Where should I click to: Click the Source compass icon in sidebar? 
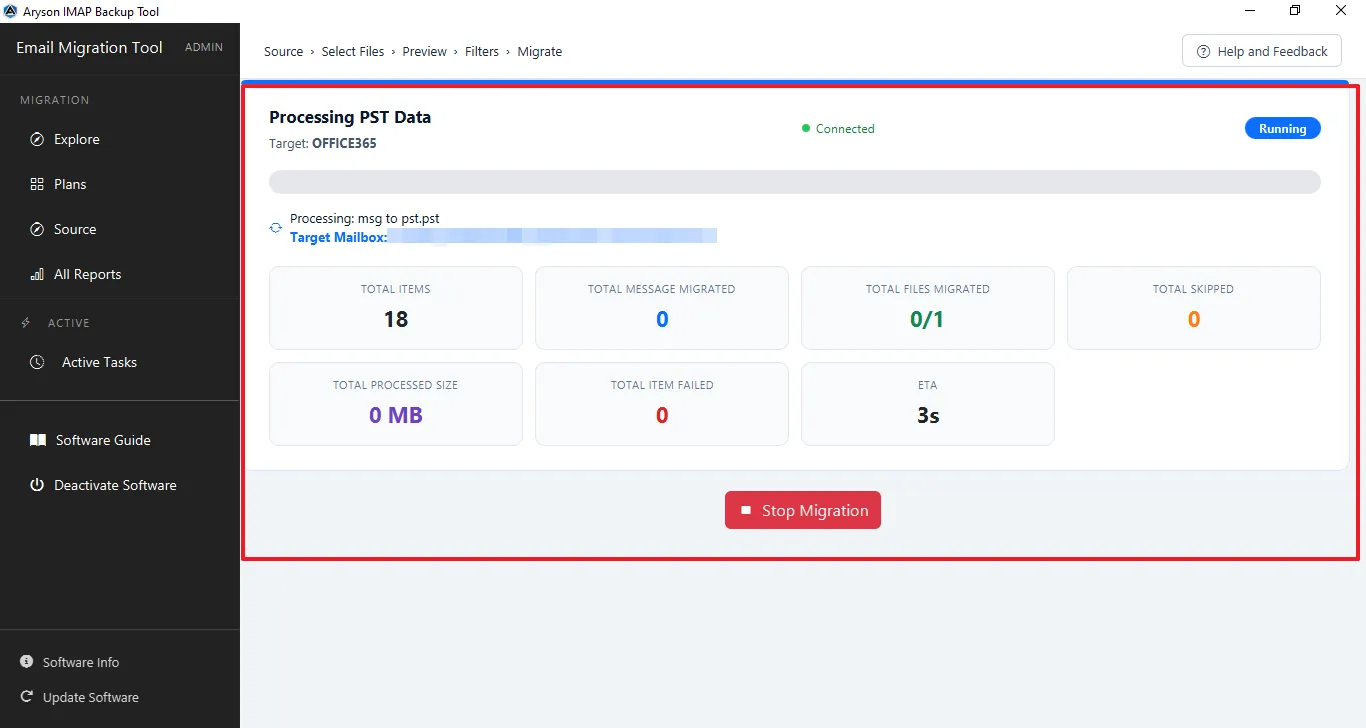pyautogui.click(x=37, y=229)
